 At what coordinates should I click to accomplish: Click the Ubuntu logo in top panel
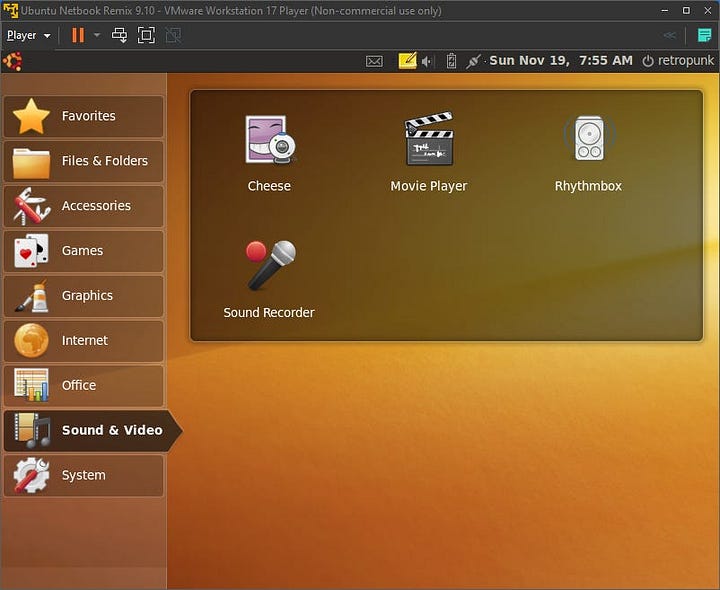(12, 61)
